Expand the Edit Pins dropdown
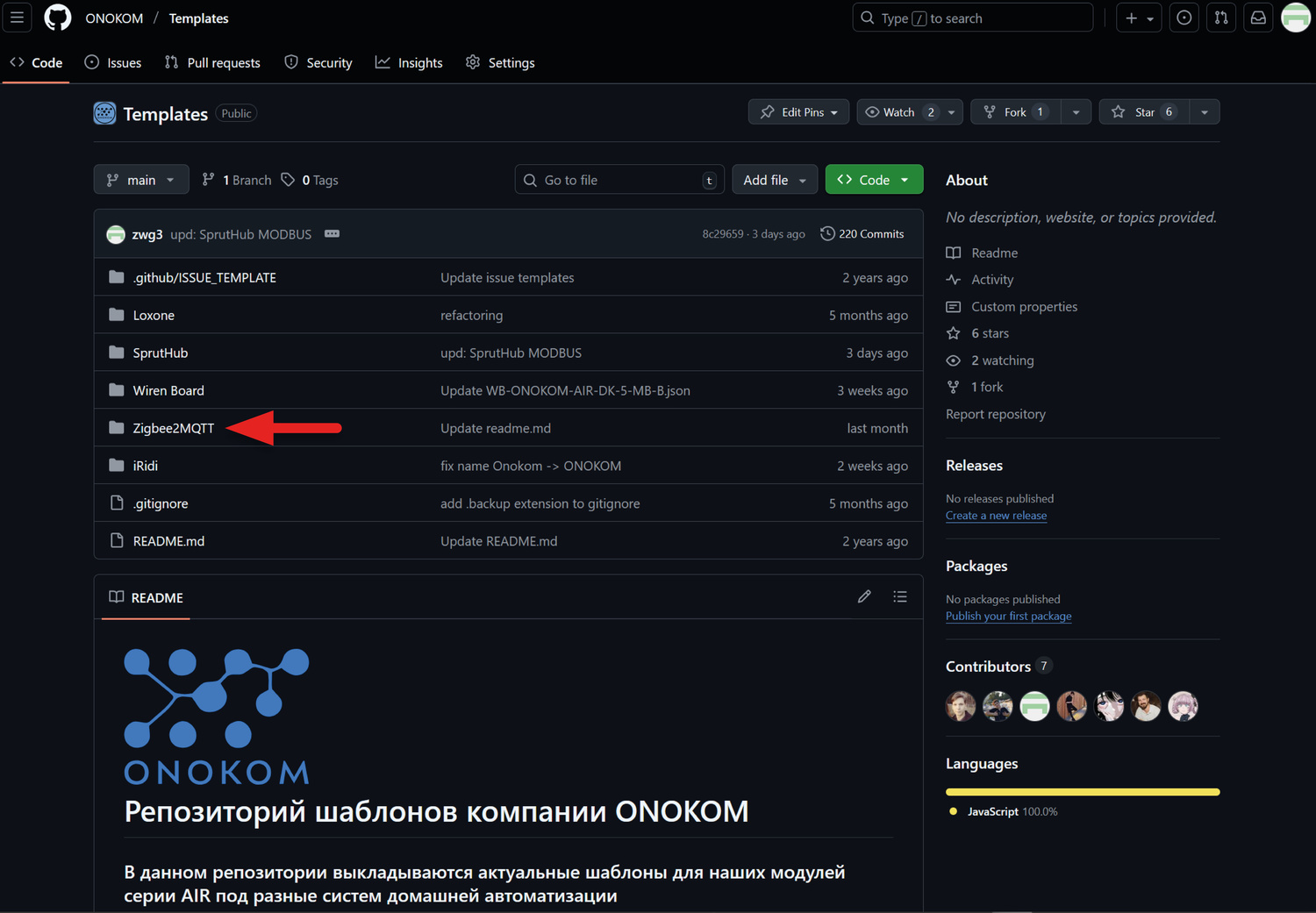This screenshot has height=913, width=1316. pyautogui.click(x=798, y=112)
